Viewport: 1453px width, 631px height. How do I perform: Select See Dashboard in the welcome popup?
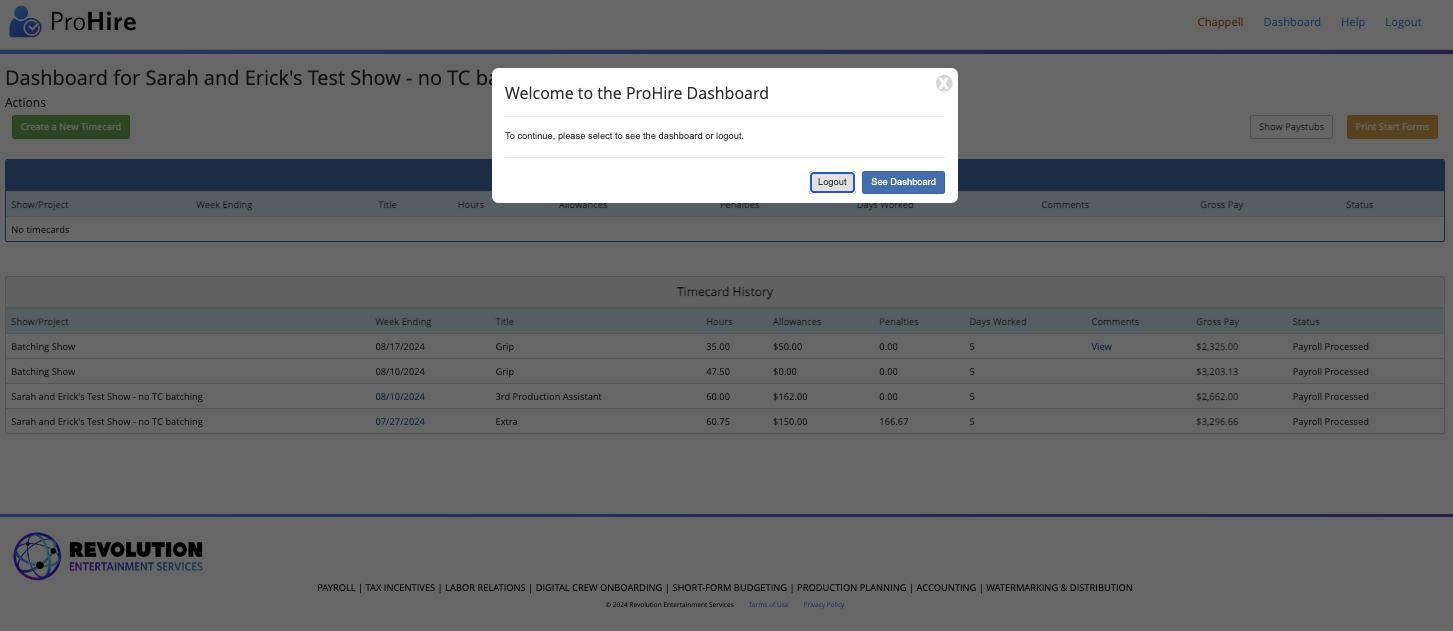pyautogui.click(x=902, y=182)
